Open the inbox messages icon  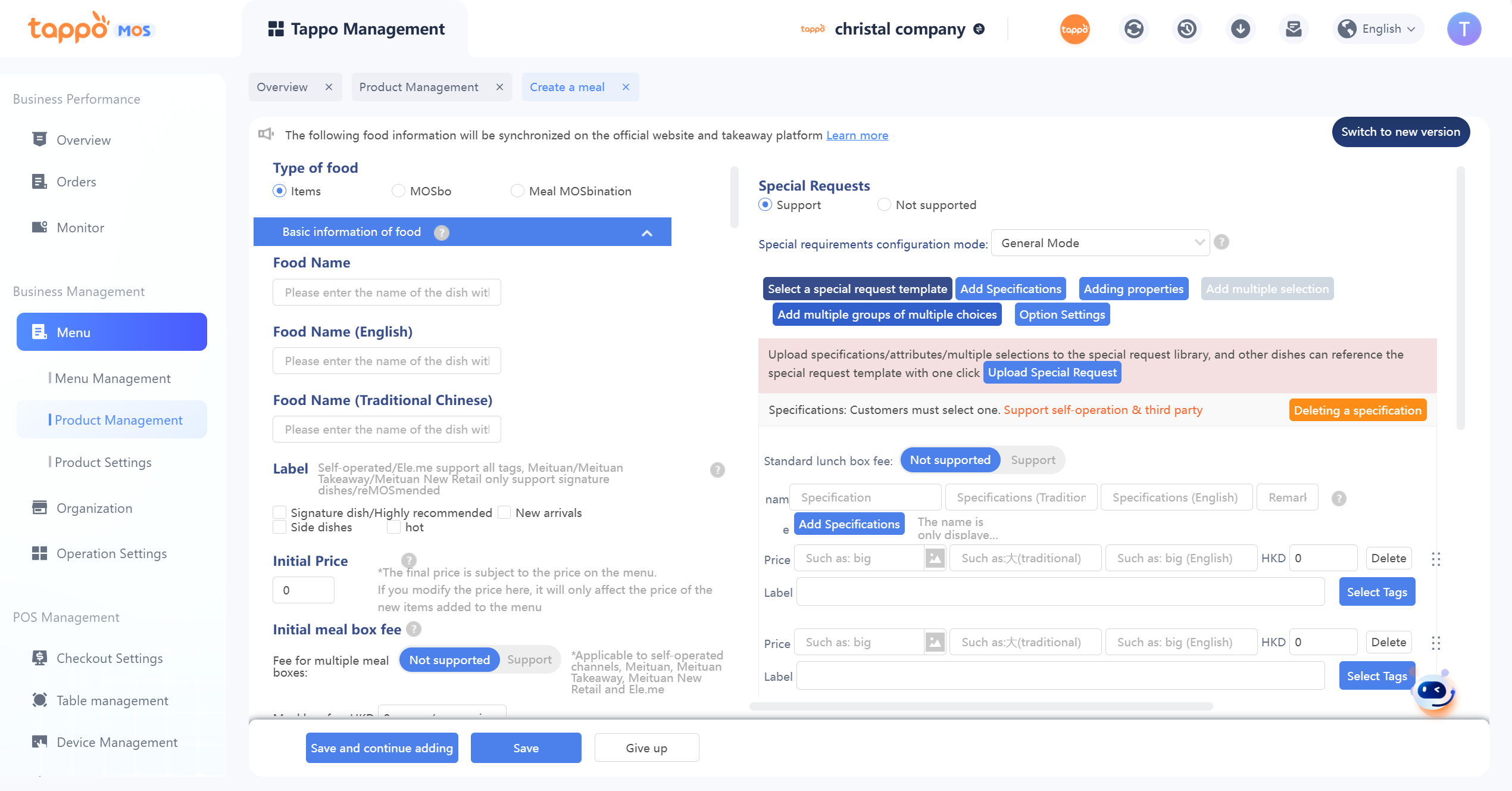click(x=1294, y=29)
